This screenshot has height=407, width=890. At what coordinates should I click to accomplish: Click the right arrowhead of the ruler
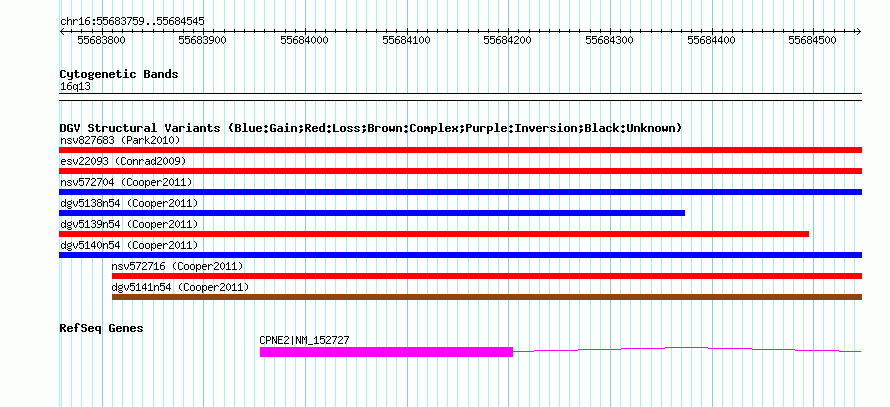pos(859,31)
